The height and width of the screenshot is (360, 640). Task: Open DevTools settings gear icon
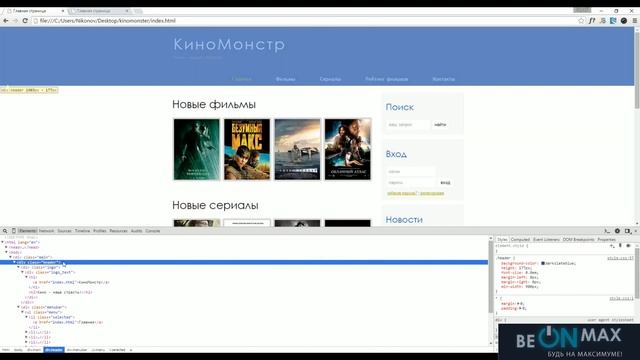(x=618, y=231)
